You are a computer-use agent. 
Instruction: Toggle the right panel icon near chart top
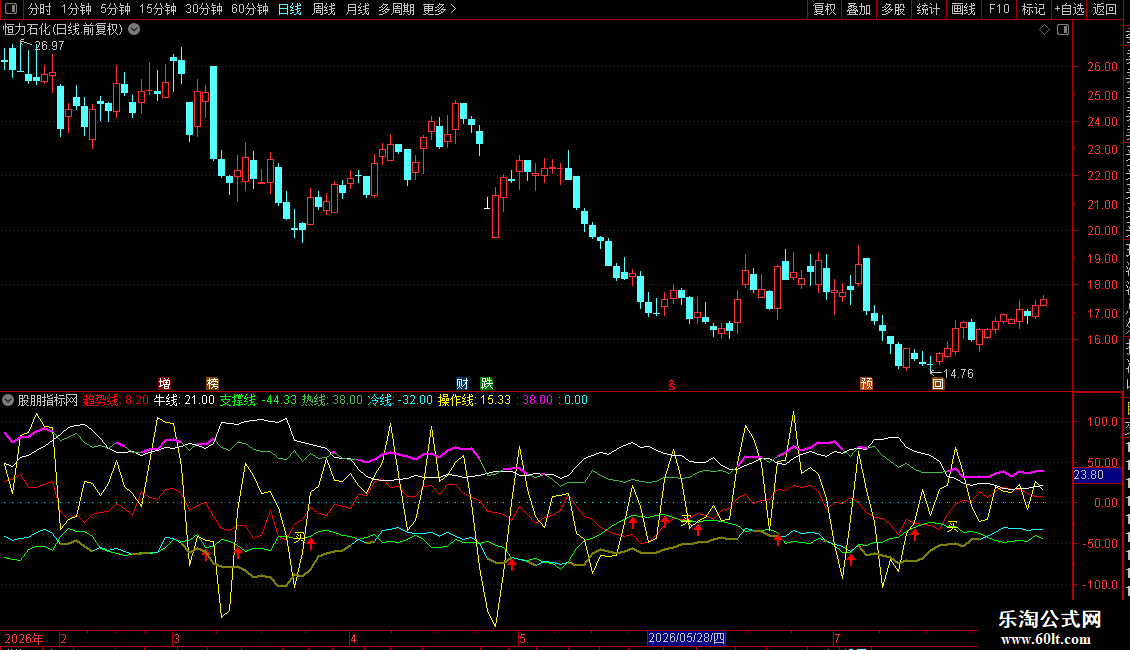tap(1063, 30)
